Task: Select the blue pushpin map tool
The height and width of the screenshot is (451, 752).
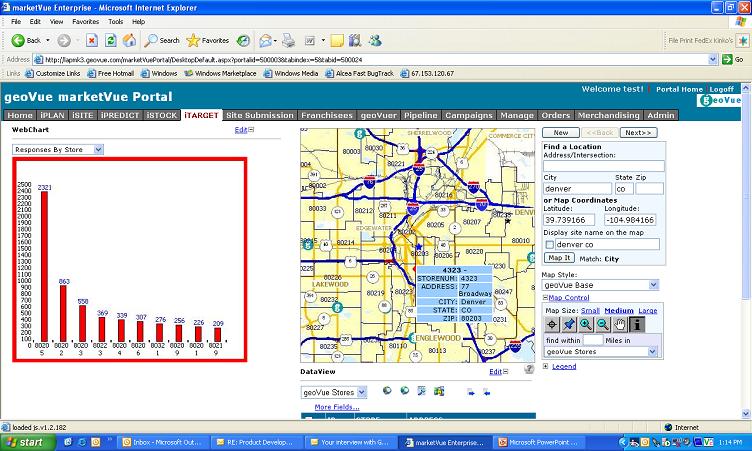Action: point(569,325)
